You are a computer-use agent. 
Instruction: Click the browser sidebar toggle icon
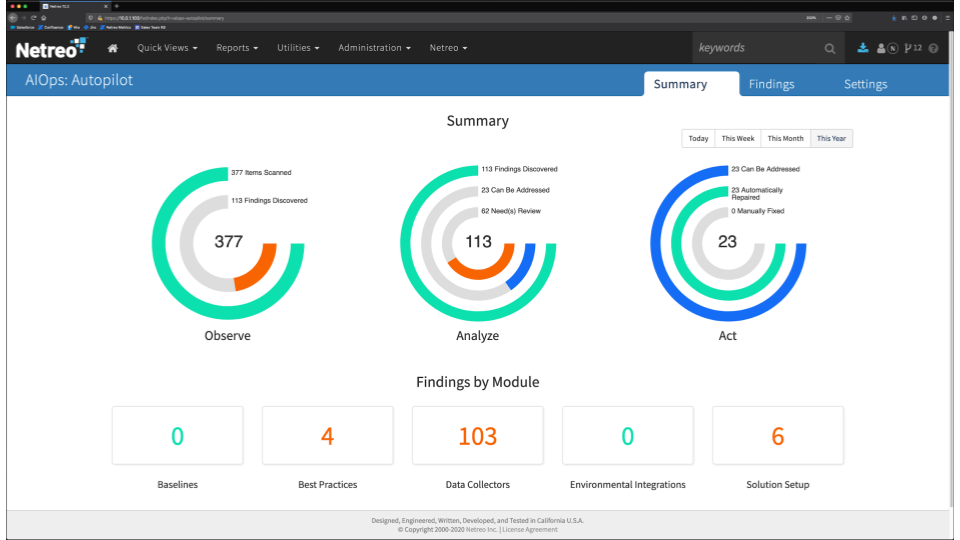(x=914, y=18)
